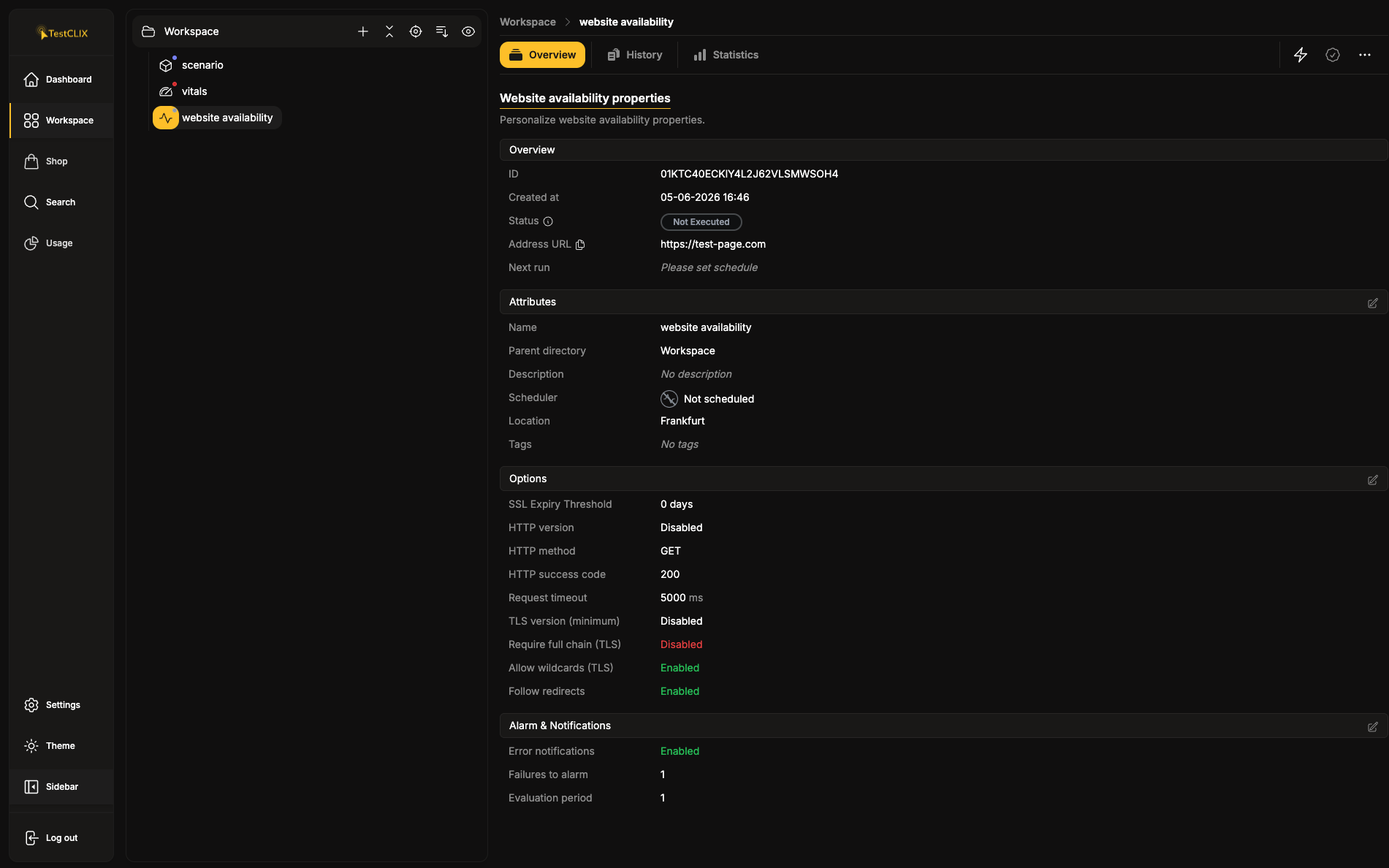
Task: Click the Not scheduled icon
Action: (x=669, y=398)
